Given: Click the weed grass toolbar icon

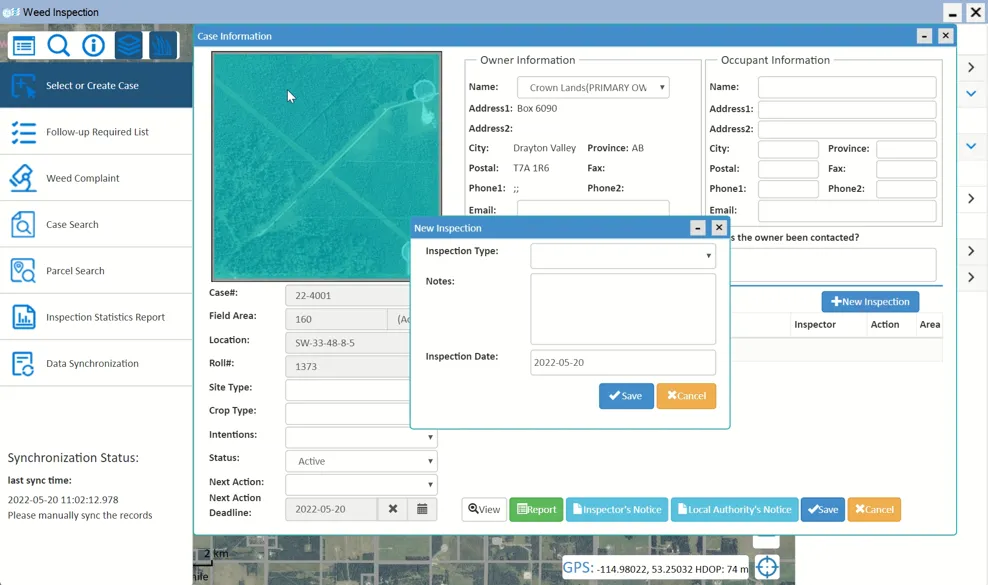Looking at the screenshot, I should coord(163,46).
